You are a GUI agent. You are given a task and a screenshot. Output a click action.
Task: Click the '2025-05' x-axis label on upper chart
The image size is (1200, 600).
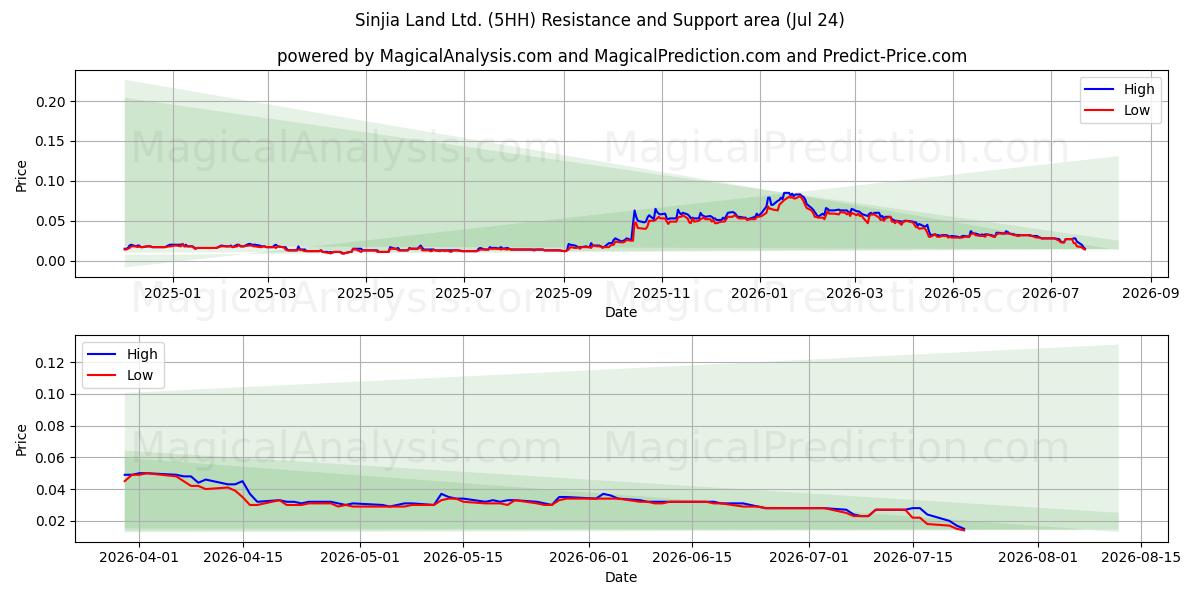[x=365, y=293]
